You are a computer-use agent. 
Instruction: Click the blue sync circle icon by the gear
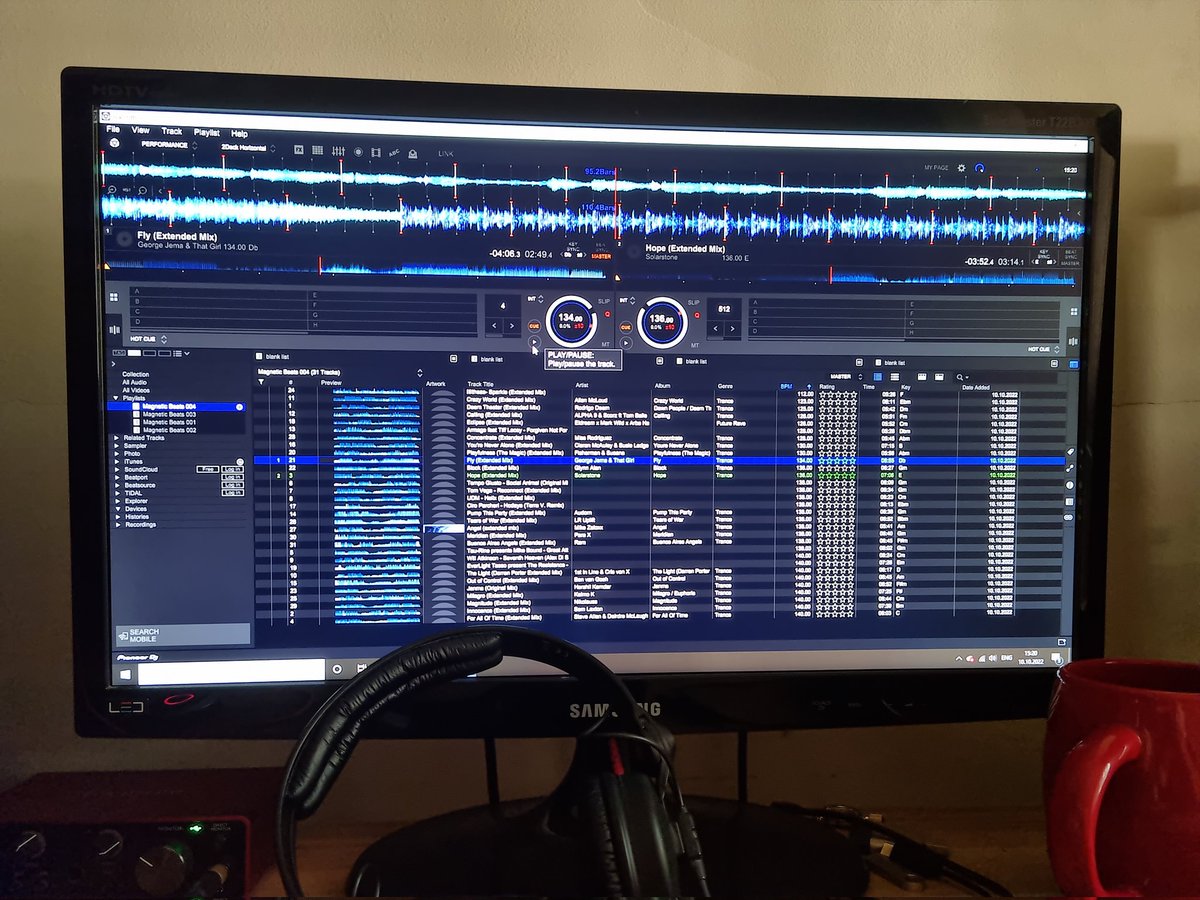click(x=980, y=168)
